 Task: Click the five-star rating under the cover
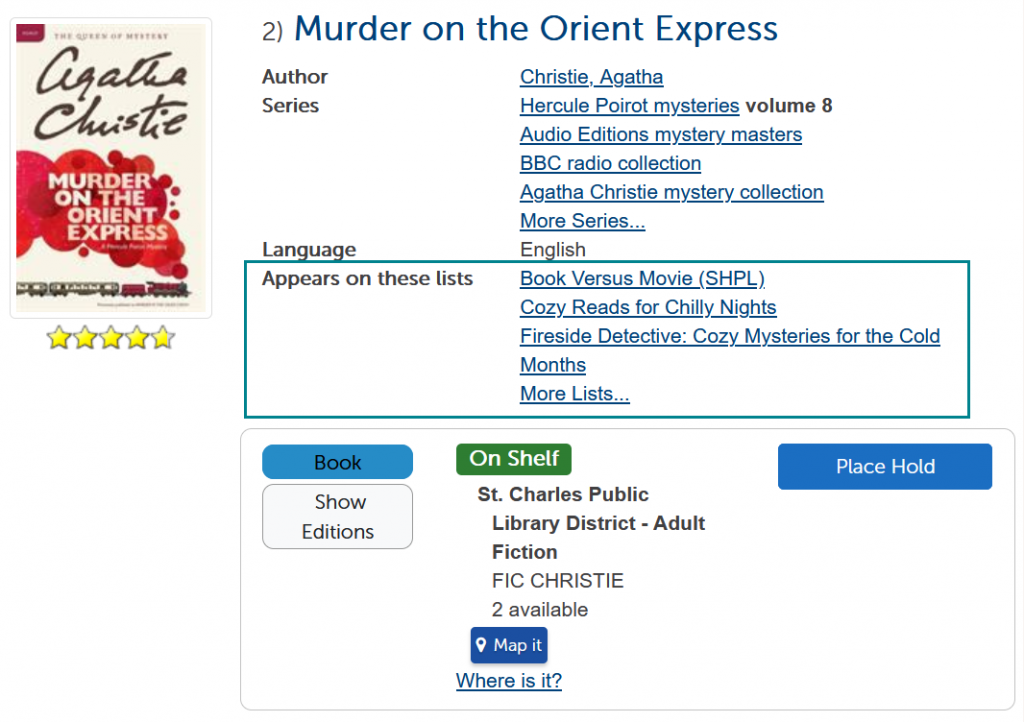pos(111,338)
